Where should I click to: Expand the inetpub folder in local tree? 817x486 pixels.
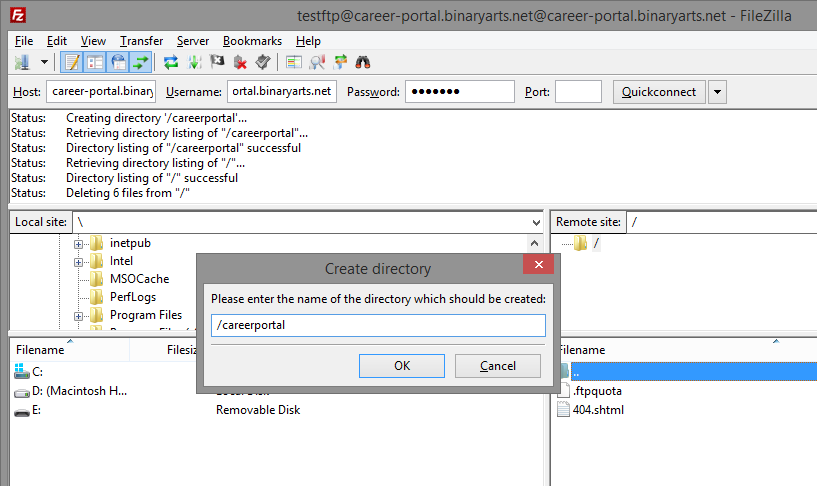(x=78, y=243)
